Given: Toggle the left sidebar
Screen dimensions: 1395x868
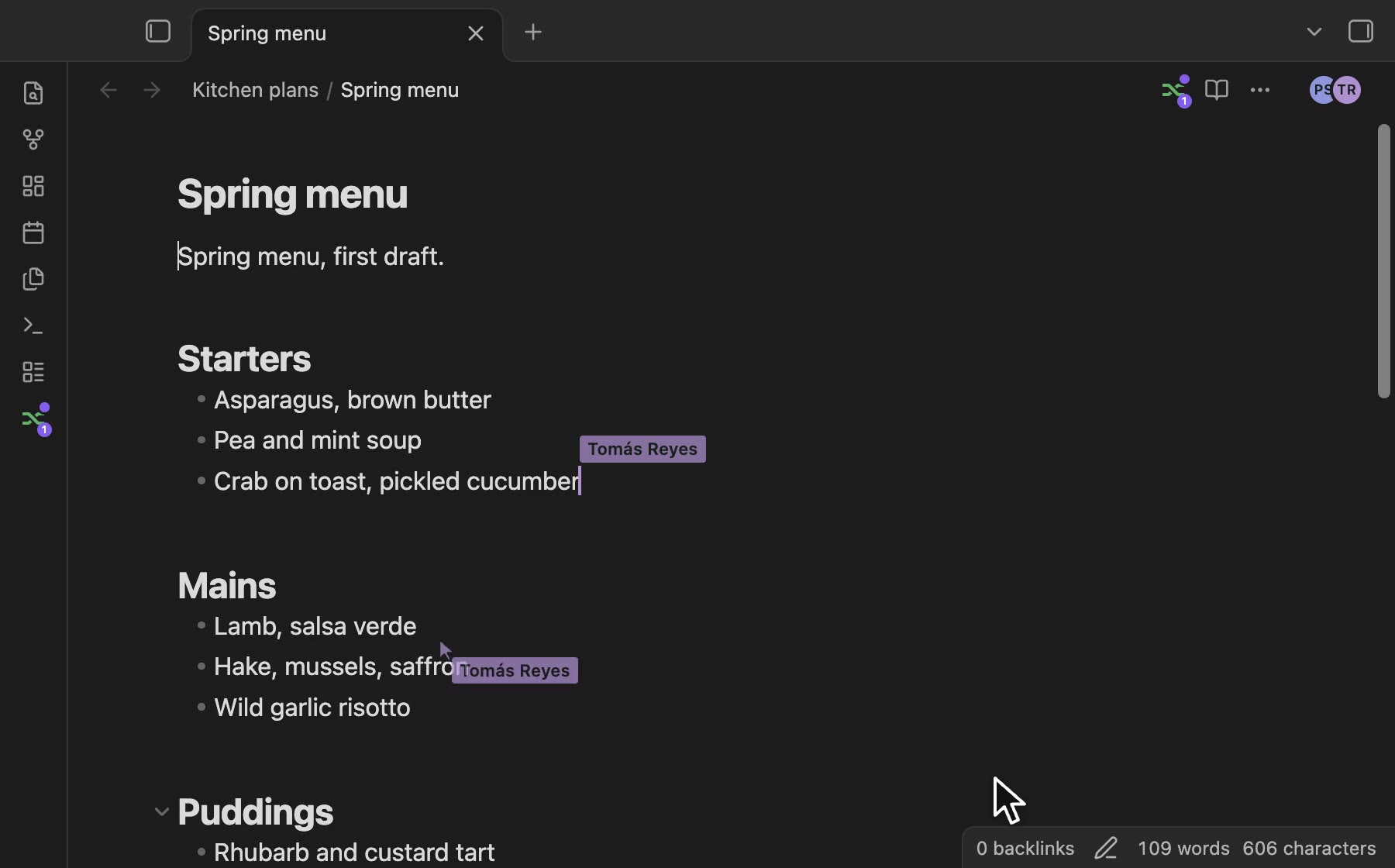Looking at the screenshot, I should click(x=158, y=32).
